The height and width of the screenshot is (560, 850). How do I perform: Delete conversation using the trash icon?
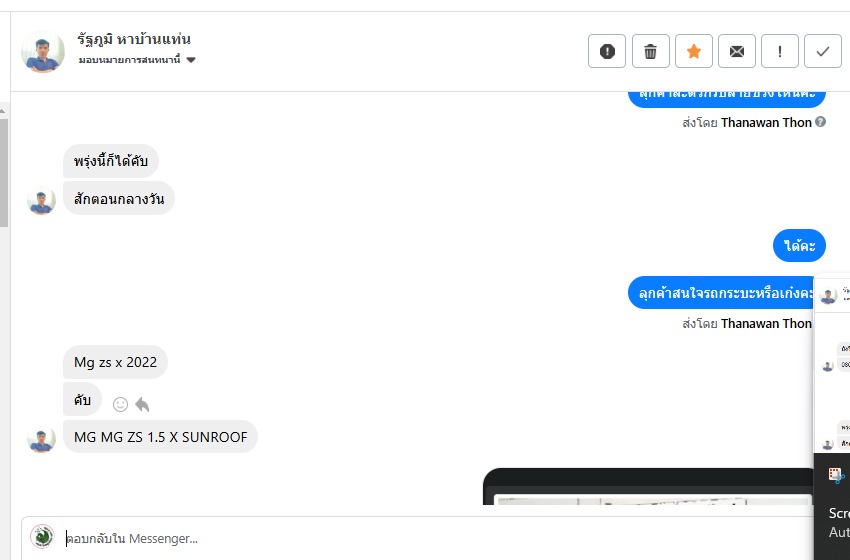point(650,51)
